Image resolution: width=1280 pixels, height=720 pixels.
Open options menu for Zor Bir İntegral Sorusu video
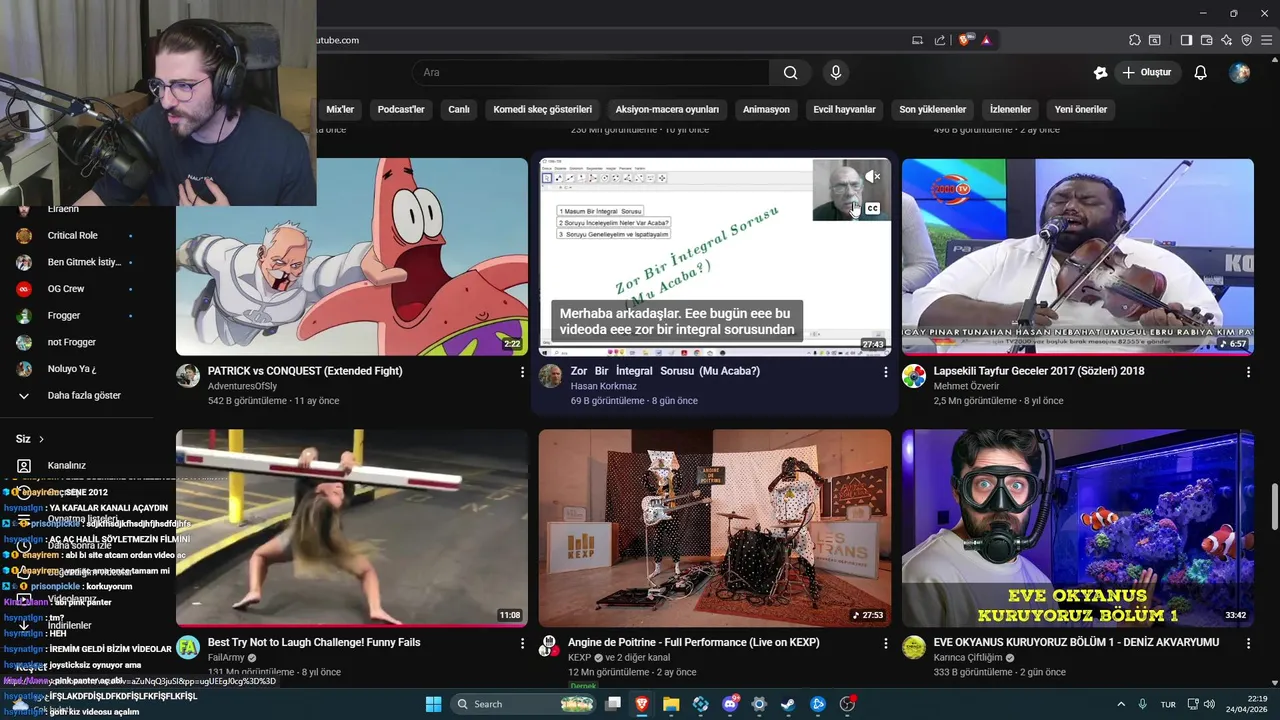click(885, 372)
